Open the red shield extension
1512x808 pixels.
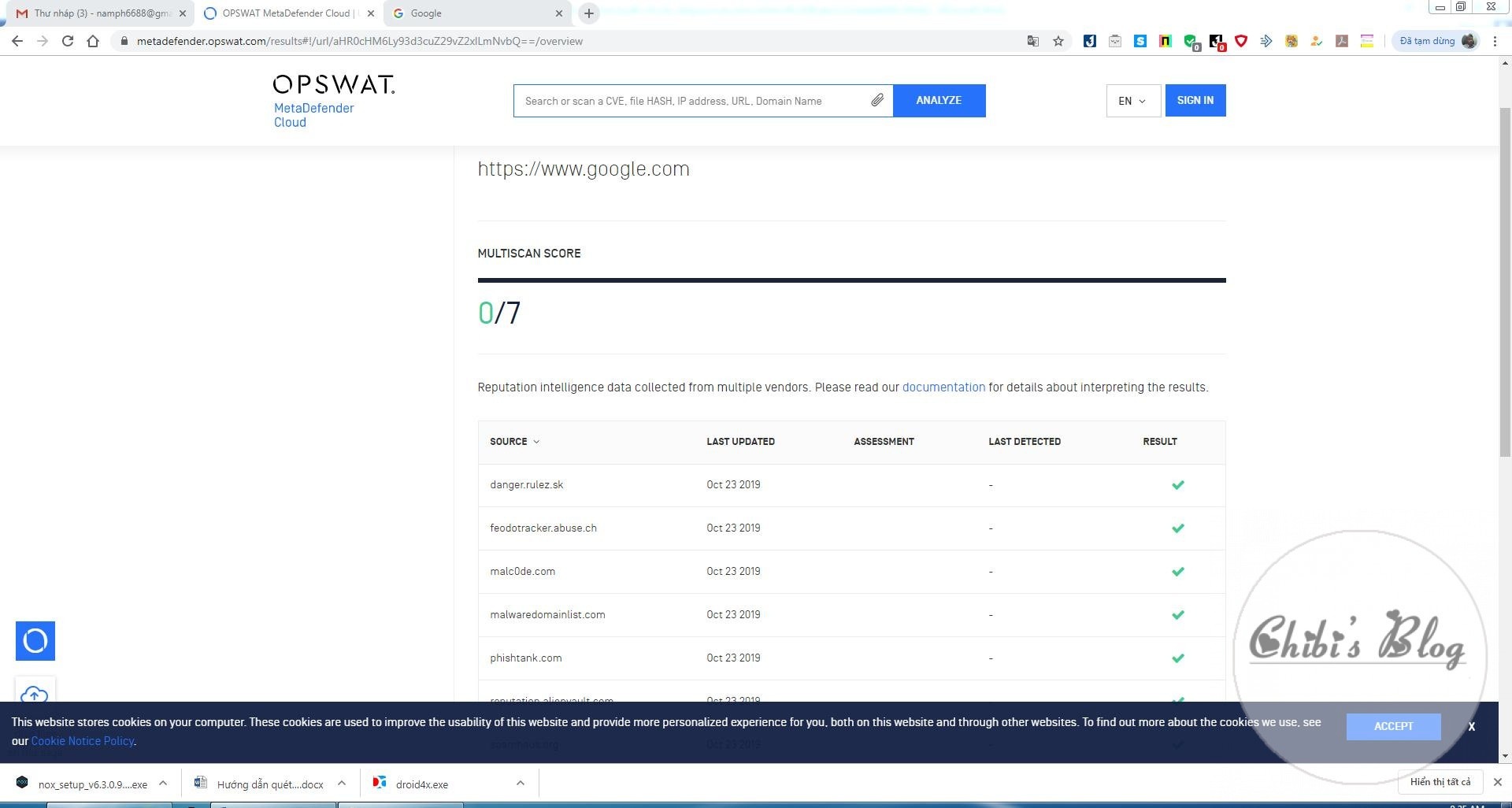tap(1241, 41)
